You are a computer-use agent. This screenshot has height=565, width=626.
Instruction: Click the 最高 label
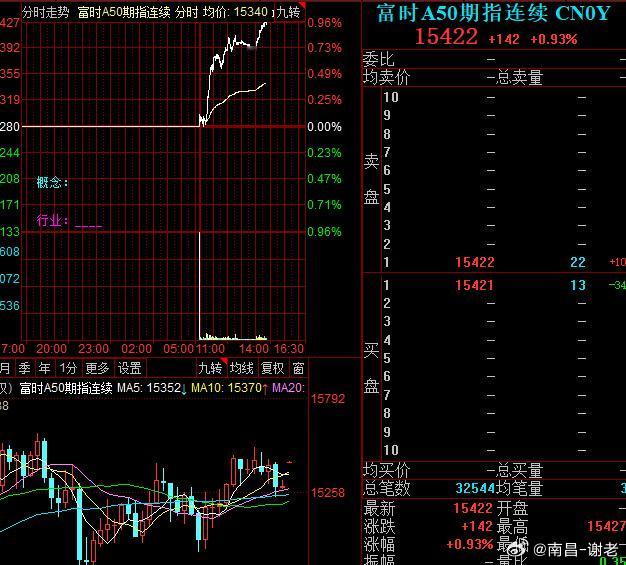point(512,527)
